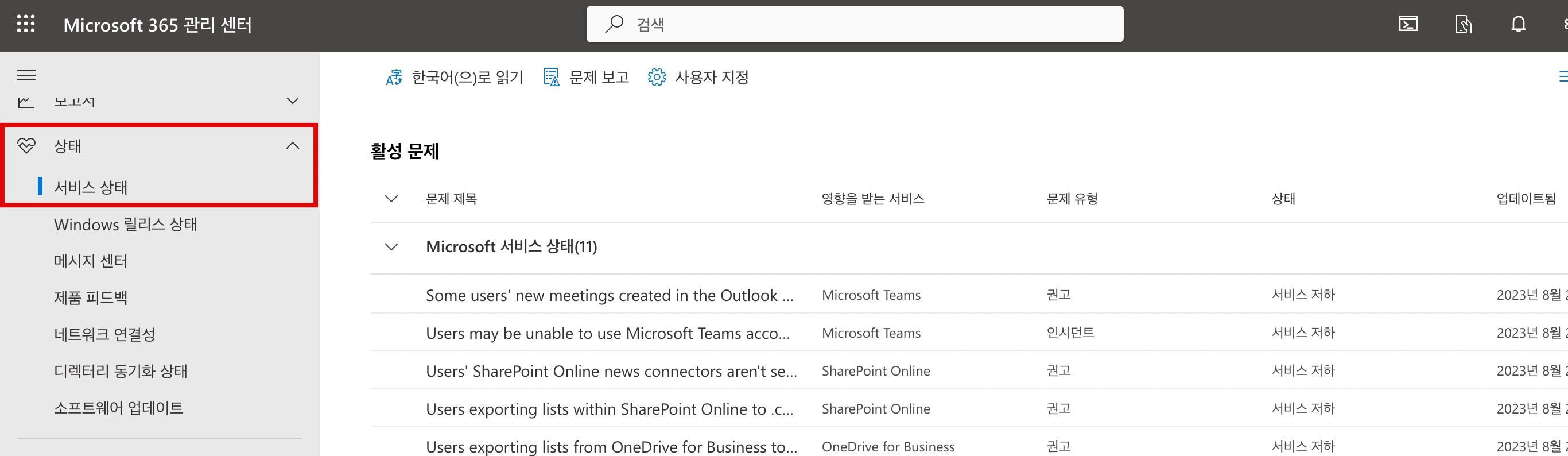Click the 상태 heart health icon
This screenshot has width=1568, height=456.
coord(26,145)
